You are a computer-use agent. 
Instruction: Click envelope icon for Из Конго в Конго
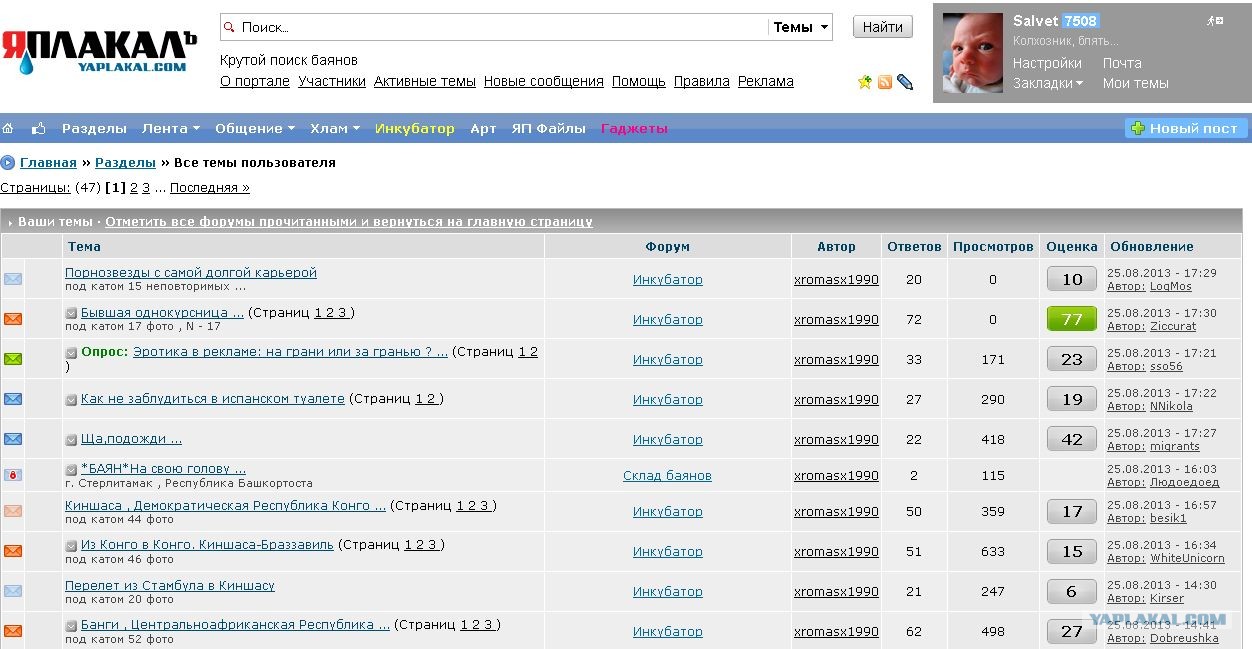pos(13,551)
